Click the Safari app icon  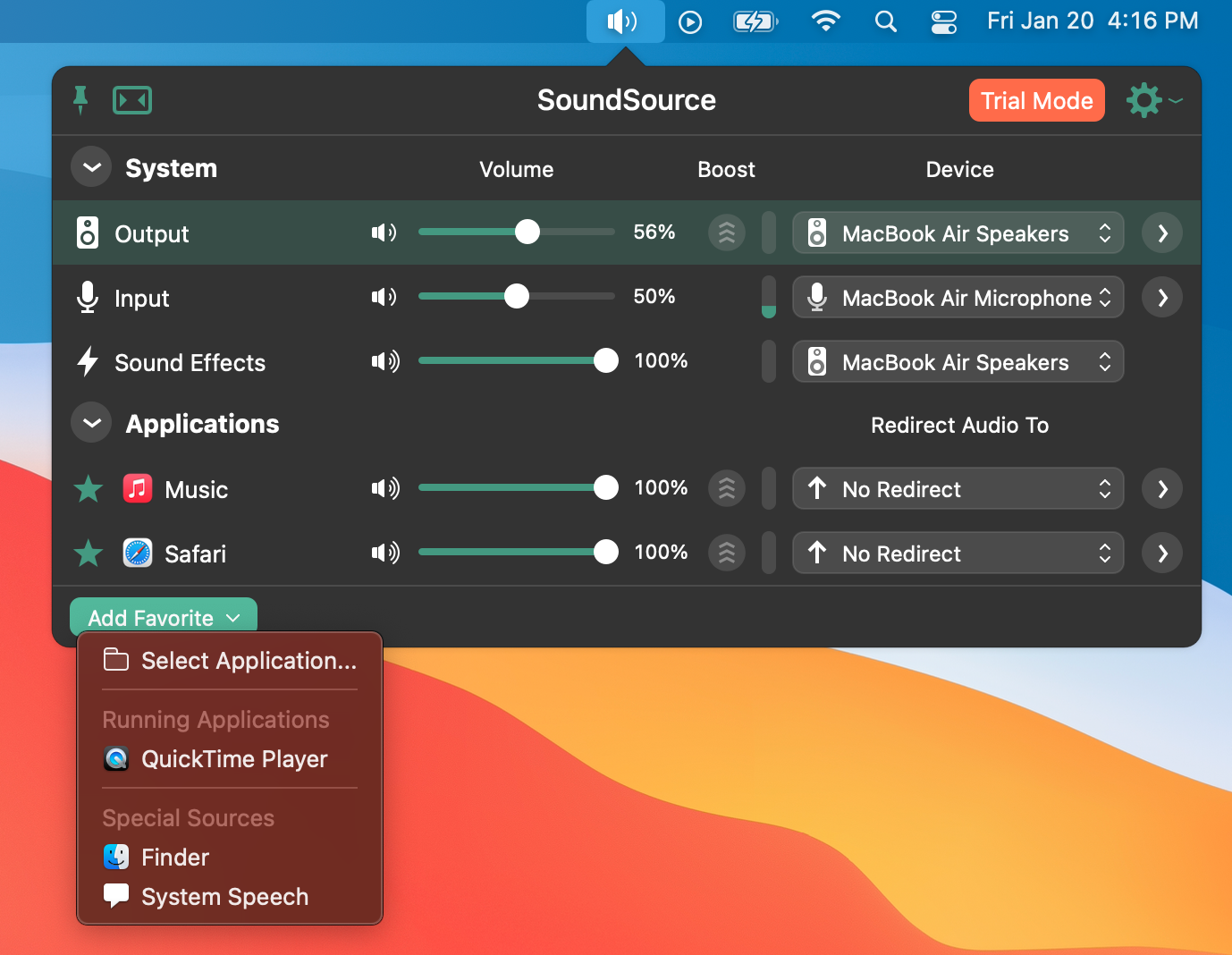pyautogui.click(x=138, y=553)
